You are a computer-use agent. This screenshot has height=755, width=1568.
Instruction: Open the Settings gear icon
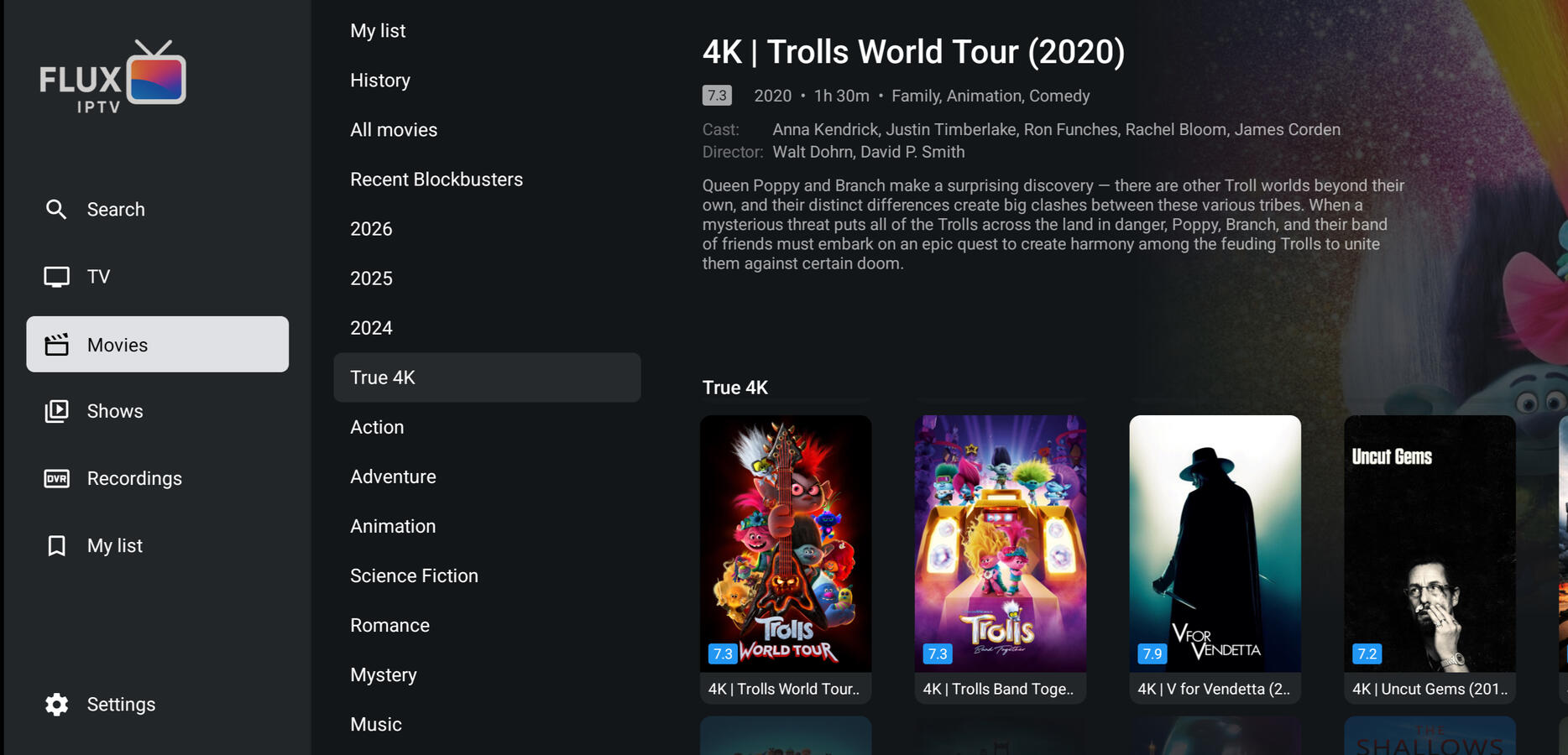coord(56,705)
